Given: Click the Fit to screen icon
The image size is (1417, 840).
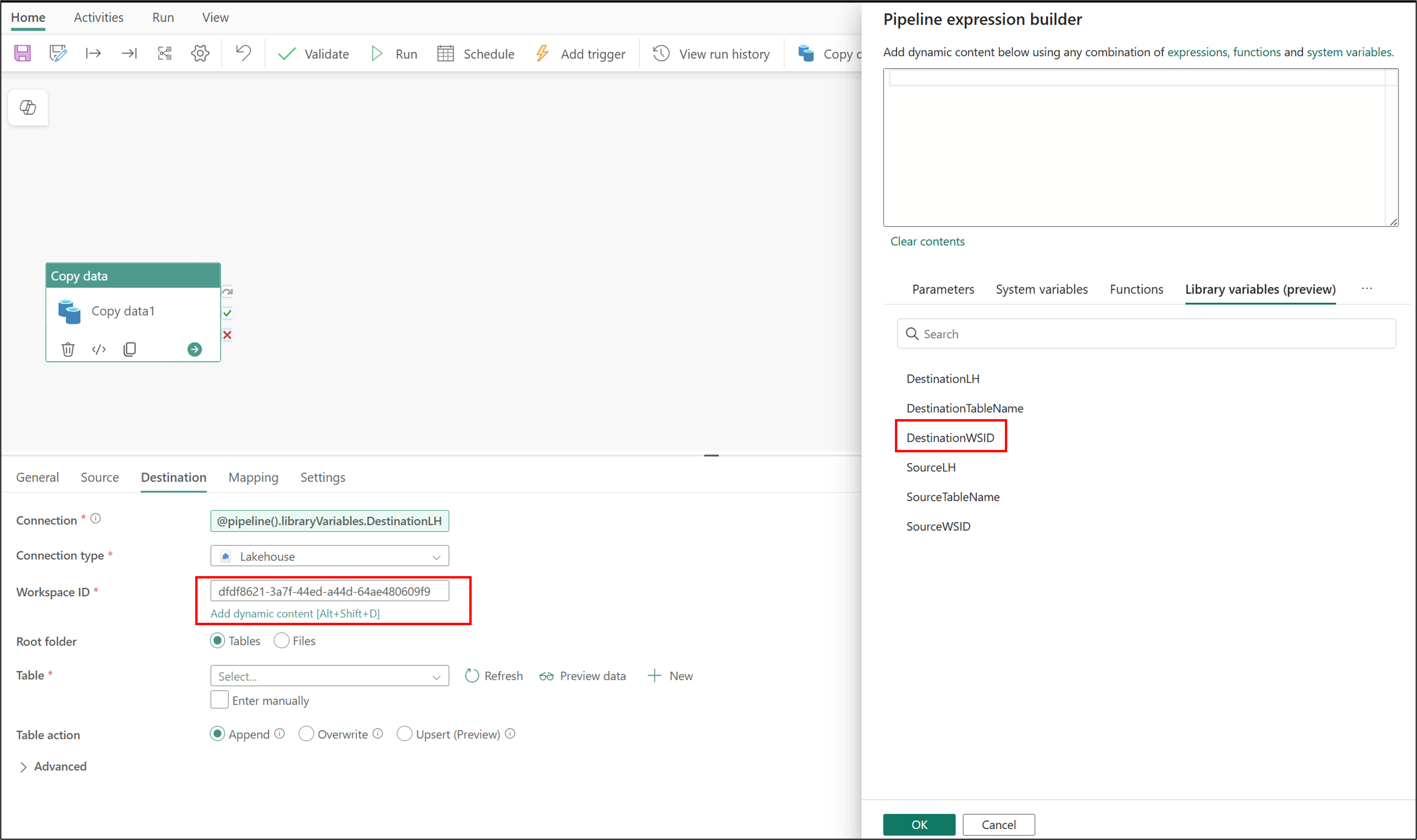Looking at the screenshot, I should point(164,54).
